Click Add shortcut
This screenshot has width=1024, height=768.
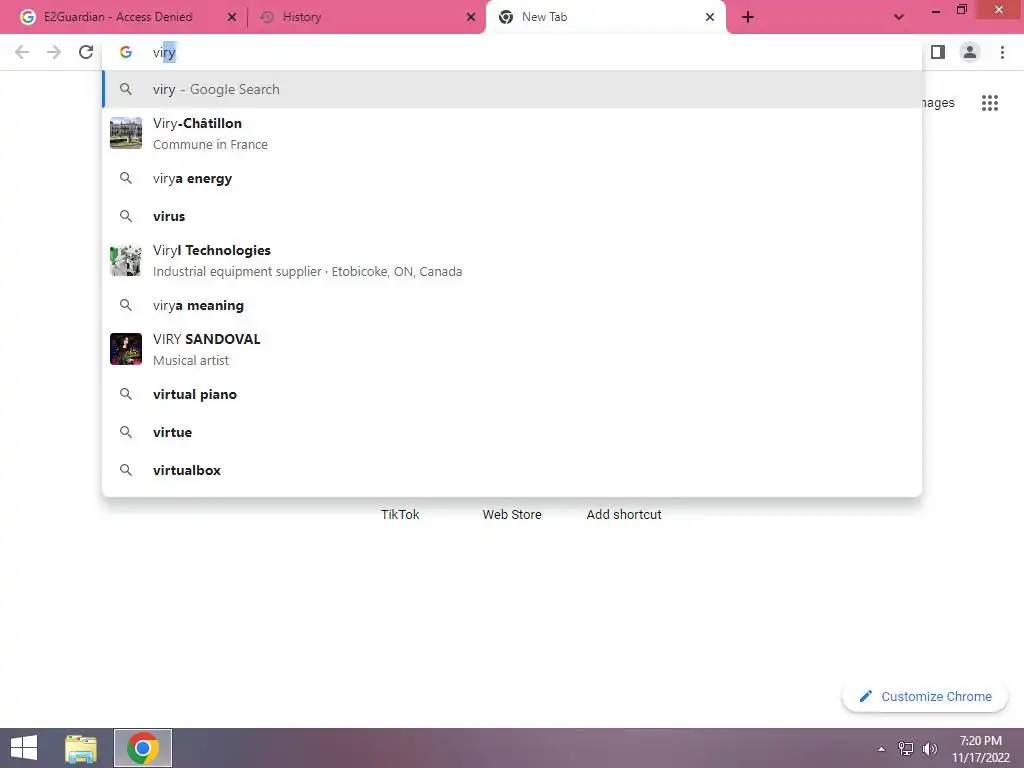(x=624, y=515)
